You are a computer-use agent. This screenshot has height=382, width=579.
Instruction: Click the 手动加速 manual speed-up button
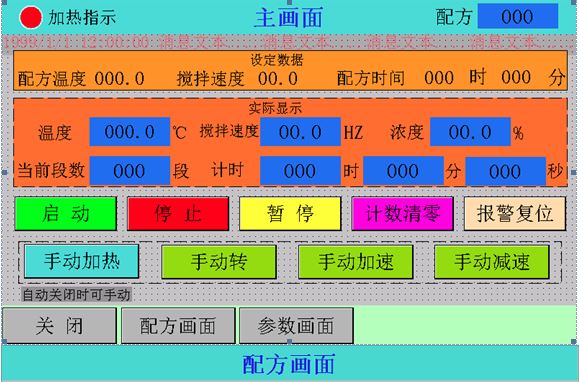[x=356, y=262]
